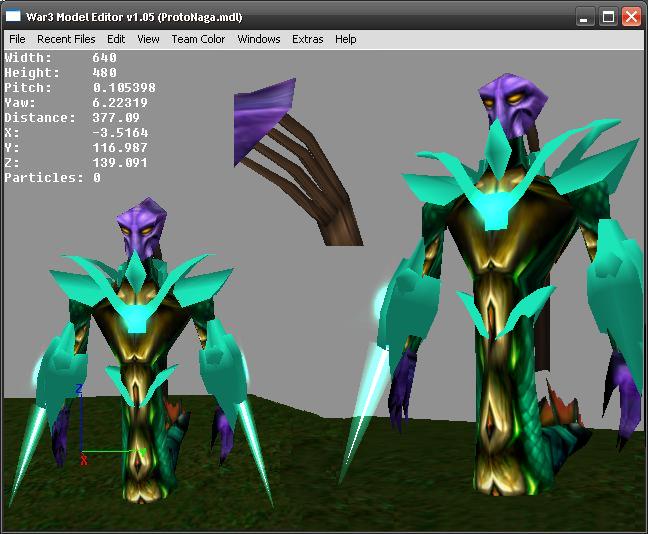The width and height of the screenshot is (648, 534).
Task: Click the Y value 116.987
Action: [120, 148]
